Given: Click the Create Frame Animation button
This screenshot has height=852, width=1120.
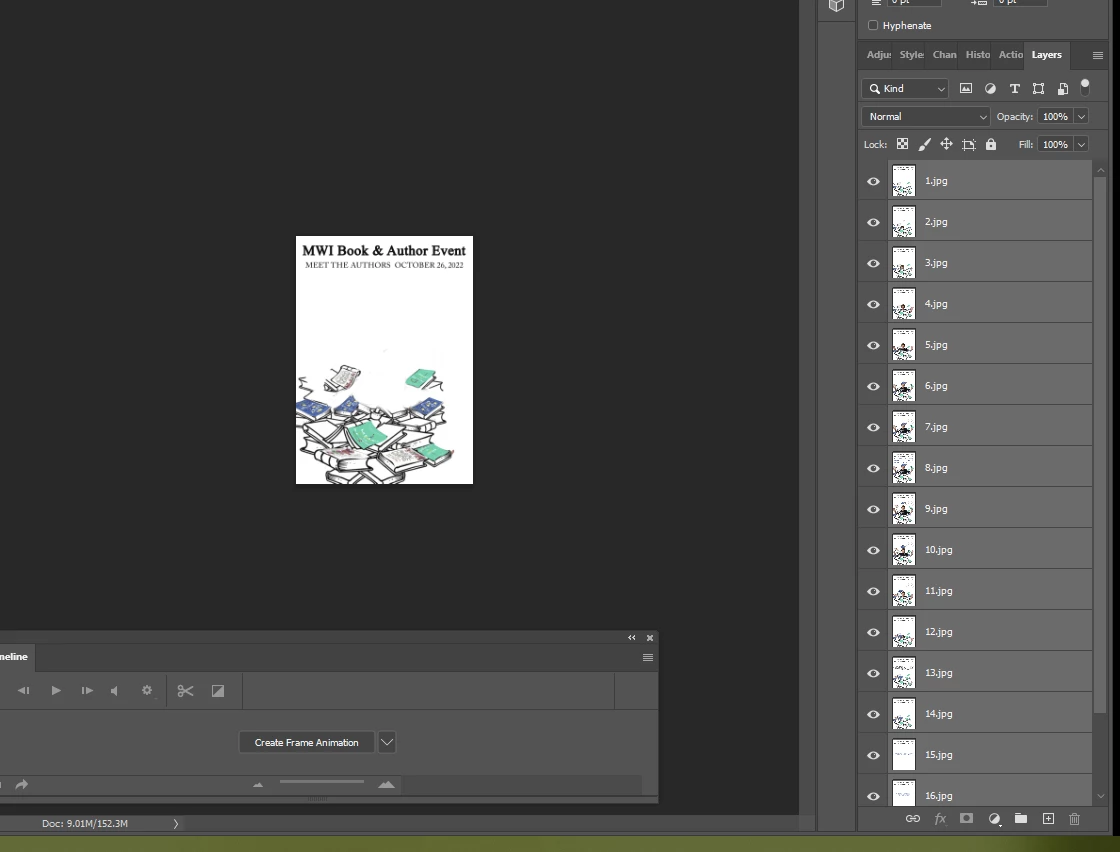Looking at the screenshot, I should pos(306,743).
